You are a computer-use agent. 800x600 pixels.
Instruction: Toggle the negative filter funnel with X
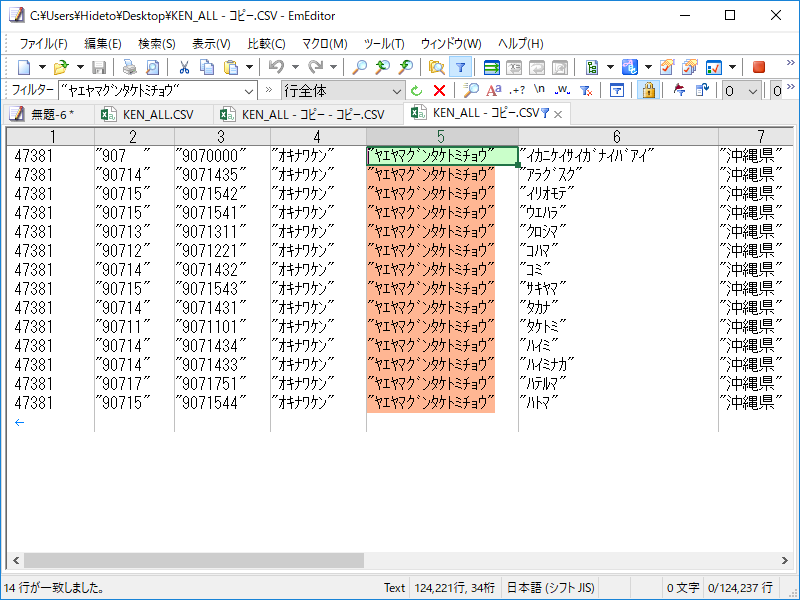coord(586,91)
